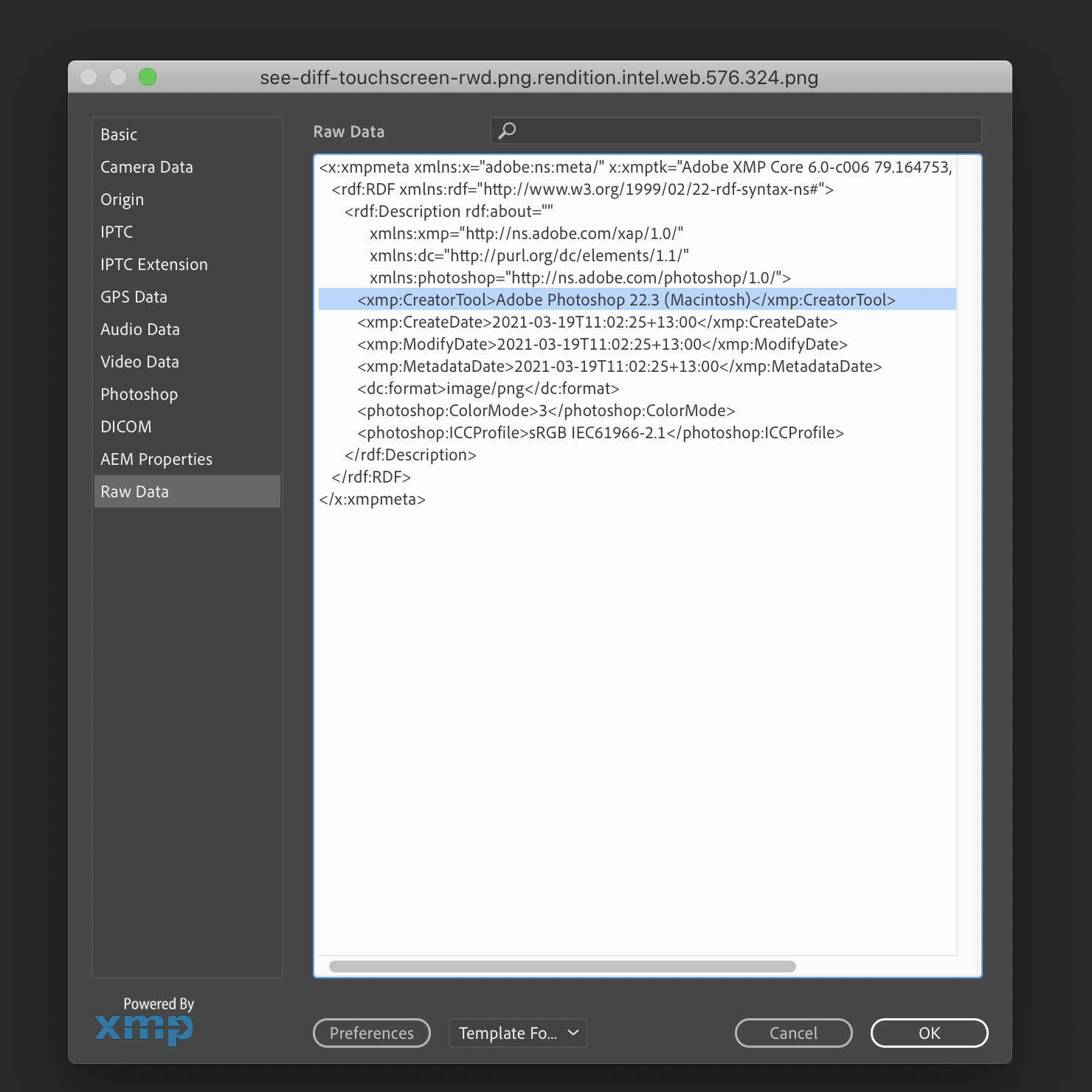Open the Template Folder dropdown
1092x1092 pixels.
coord(518,1033)
